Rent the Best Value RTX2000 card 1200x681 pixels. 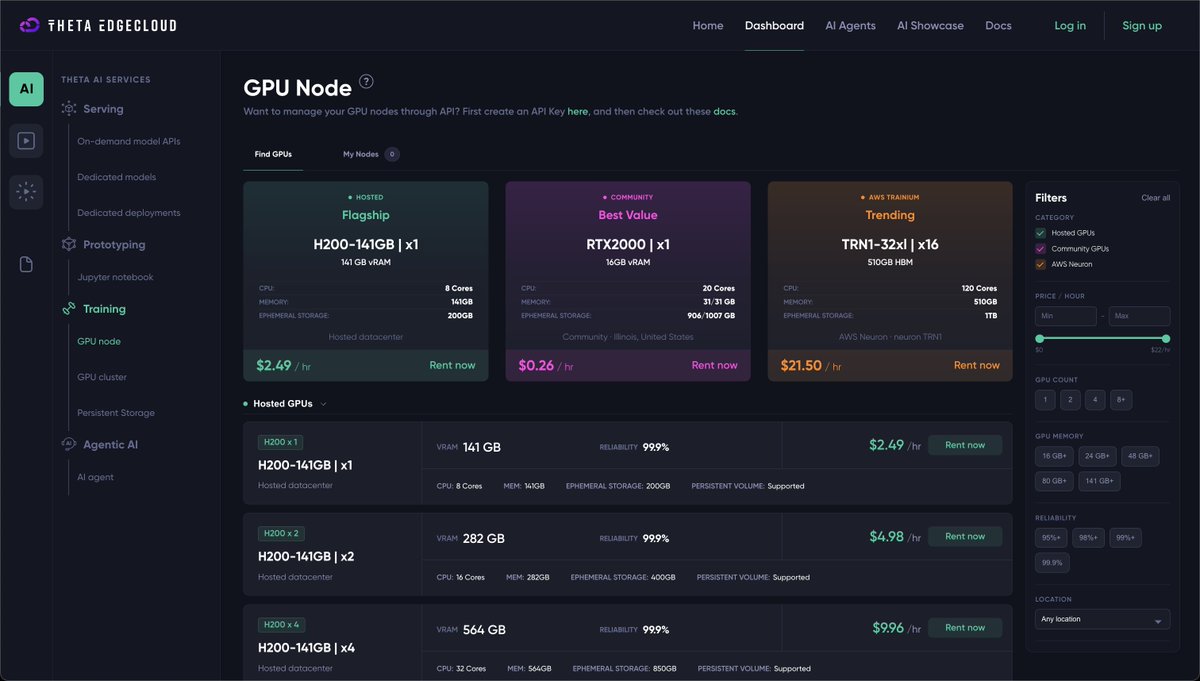pyautogui.click(x=714, y=365)
